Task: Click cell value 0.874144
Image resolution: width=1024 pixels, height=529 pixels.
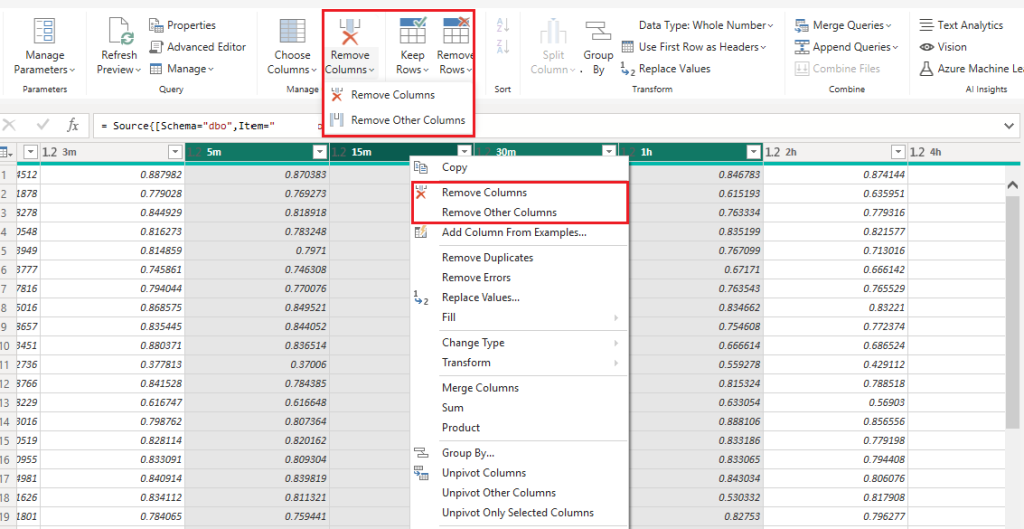Action: tap(884, 174)
